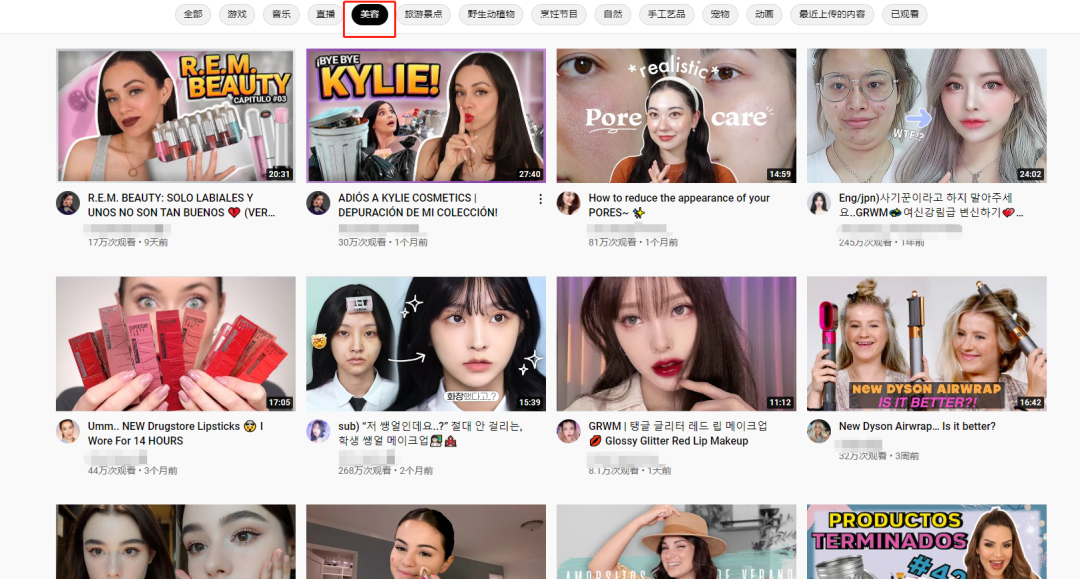Open channel avatar of R.E.M. Beauty video
Image resolution: width=1080 pixels, height=579 pixels.
68,203
